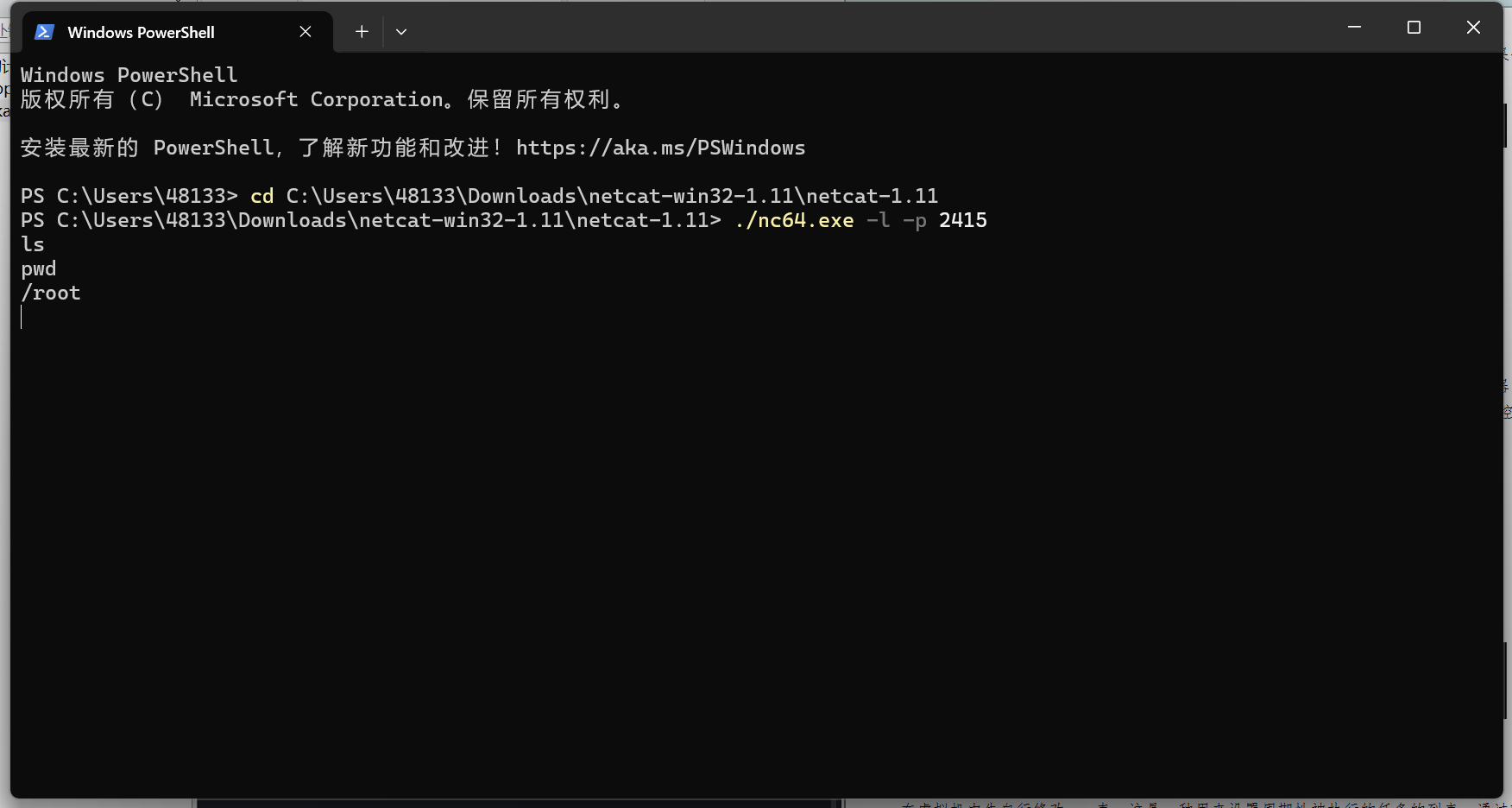Screen dimensions: 1512x808
Task: Click the -p flag in the netcat command
Action: (x=914, y=220)
